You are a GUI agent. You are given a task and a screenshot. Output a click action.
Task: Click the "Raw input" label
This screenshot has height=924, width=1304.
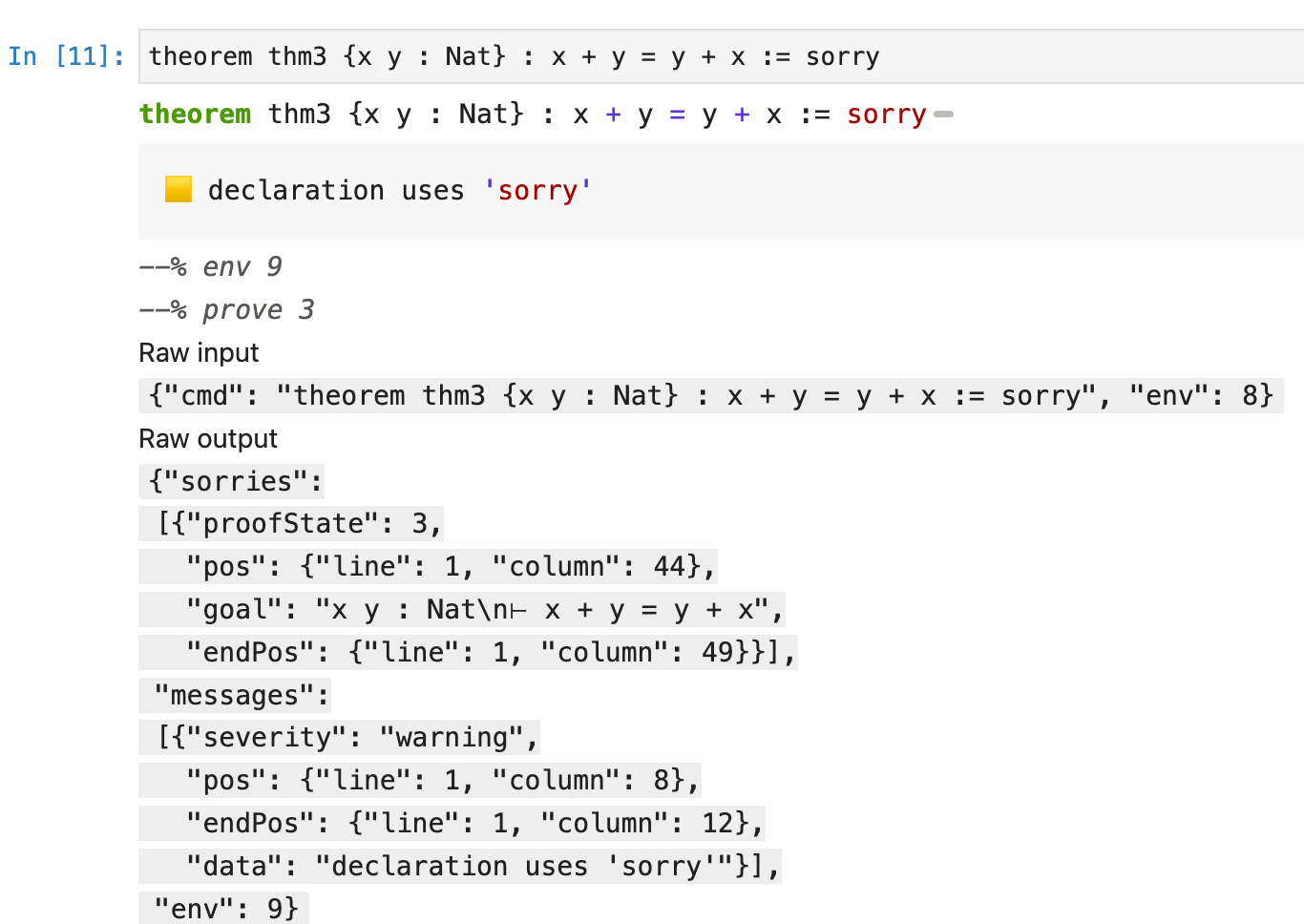click(199, 353)
